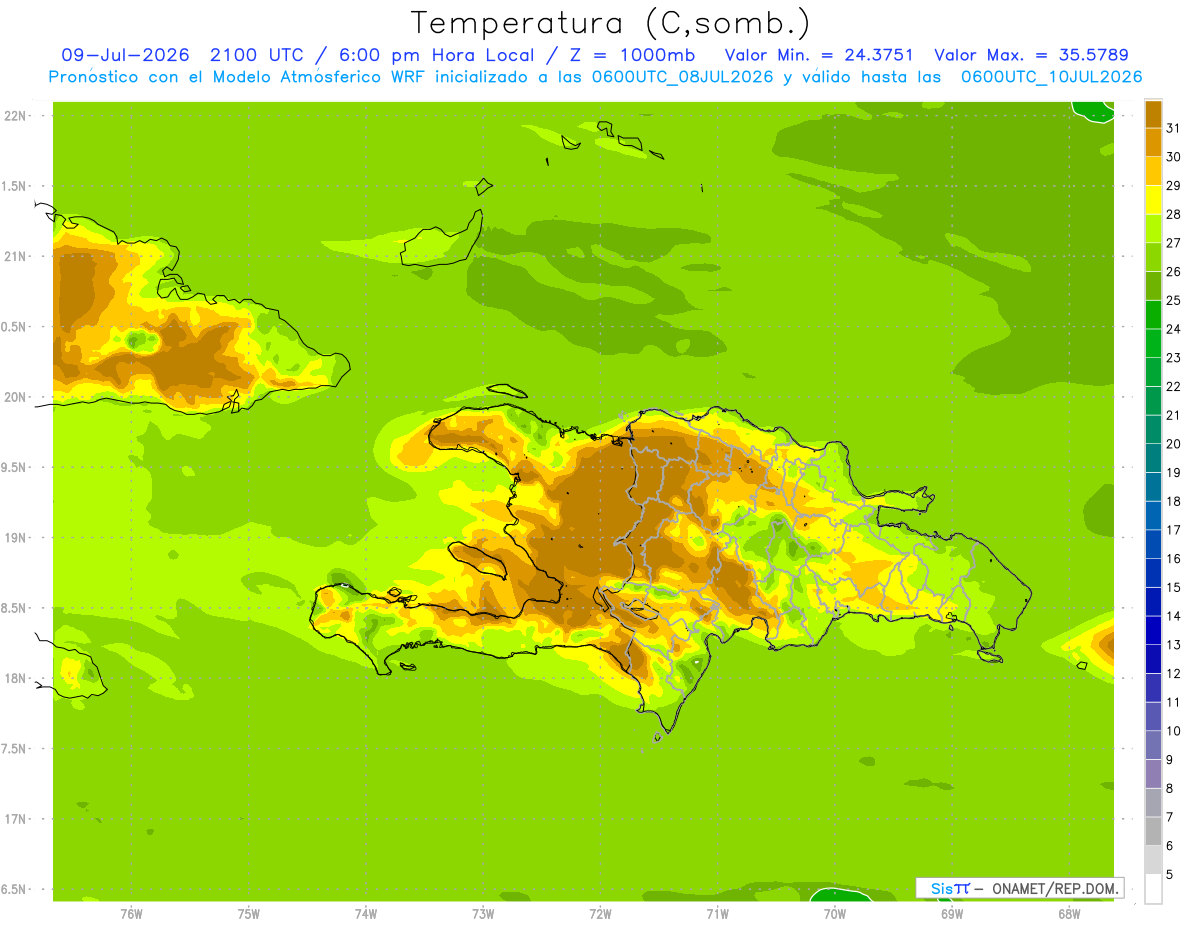
Task: Click the 'Valor Max. = 35.5789' readout
Action: [1031, 55]
